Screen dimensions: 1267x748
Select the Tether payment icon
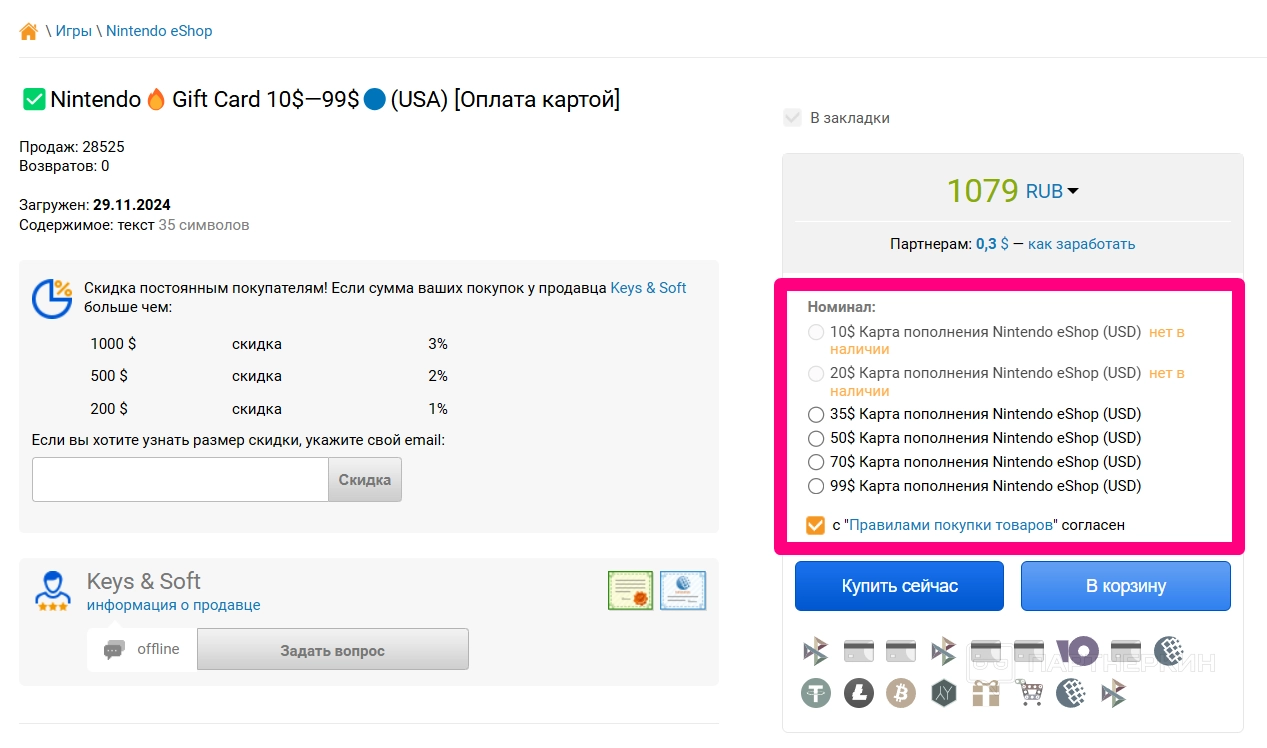pos(816,692)
